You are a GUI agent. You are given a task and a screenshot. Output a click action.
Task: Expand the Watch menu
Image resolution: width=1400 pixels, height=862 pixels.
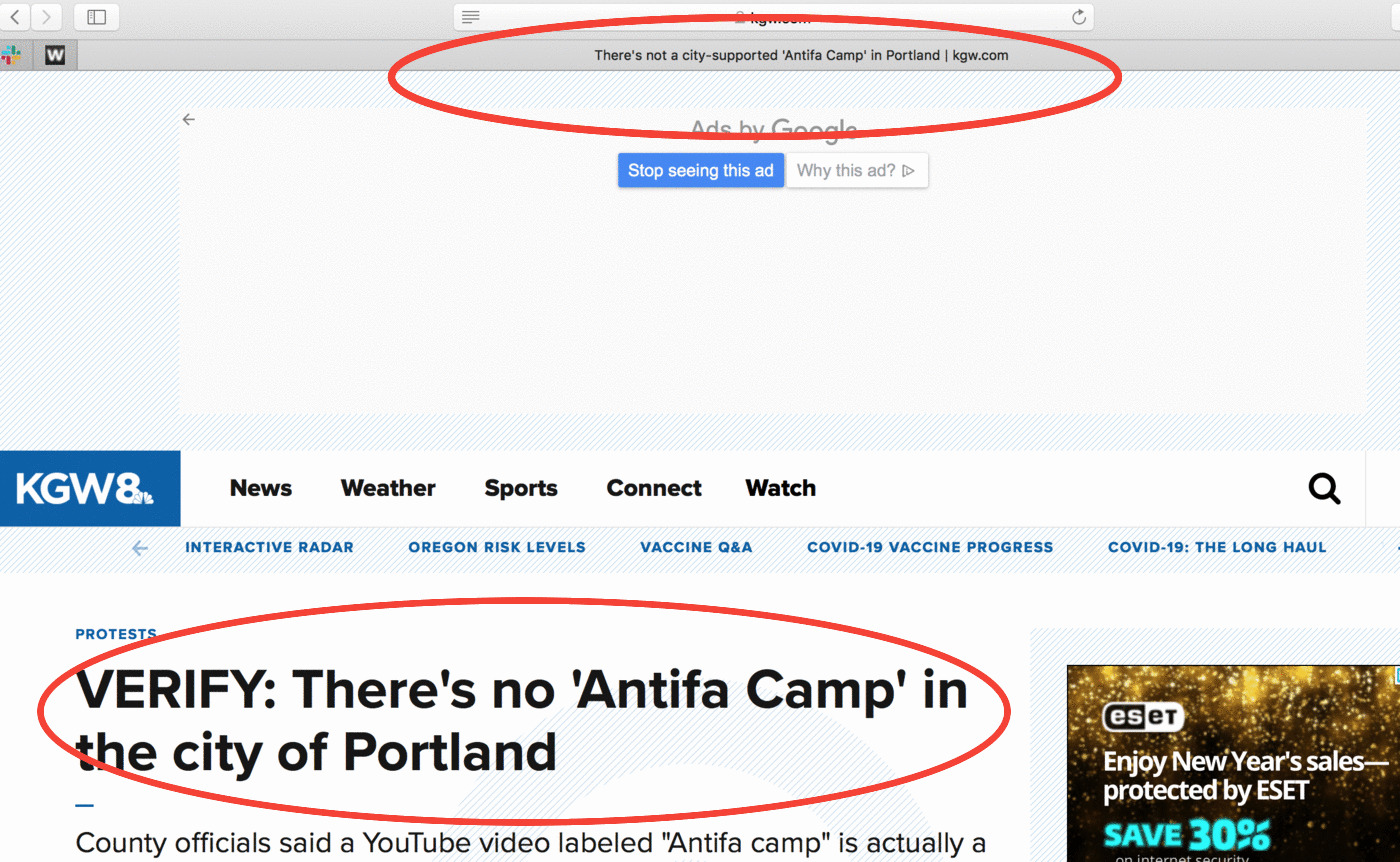tap(781, 488)
